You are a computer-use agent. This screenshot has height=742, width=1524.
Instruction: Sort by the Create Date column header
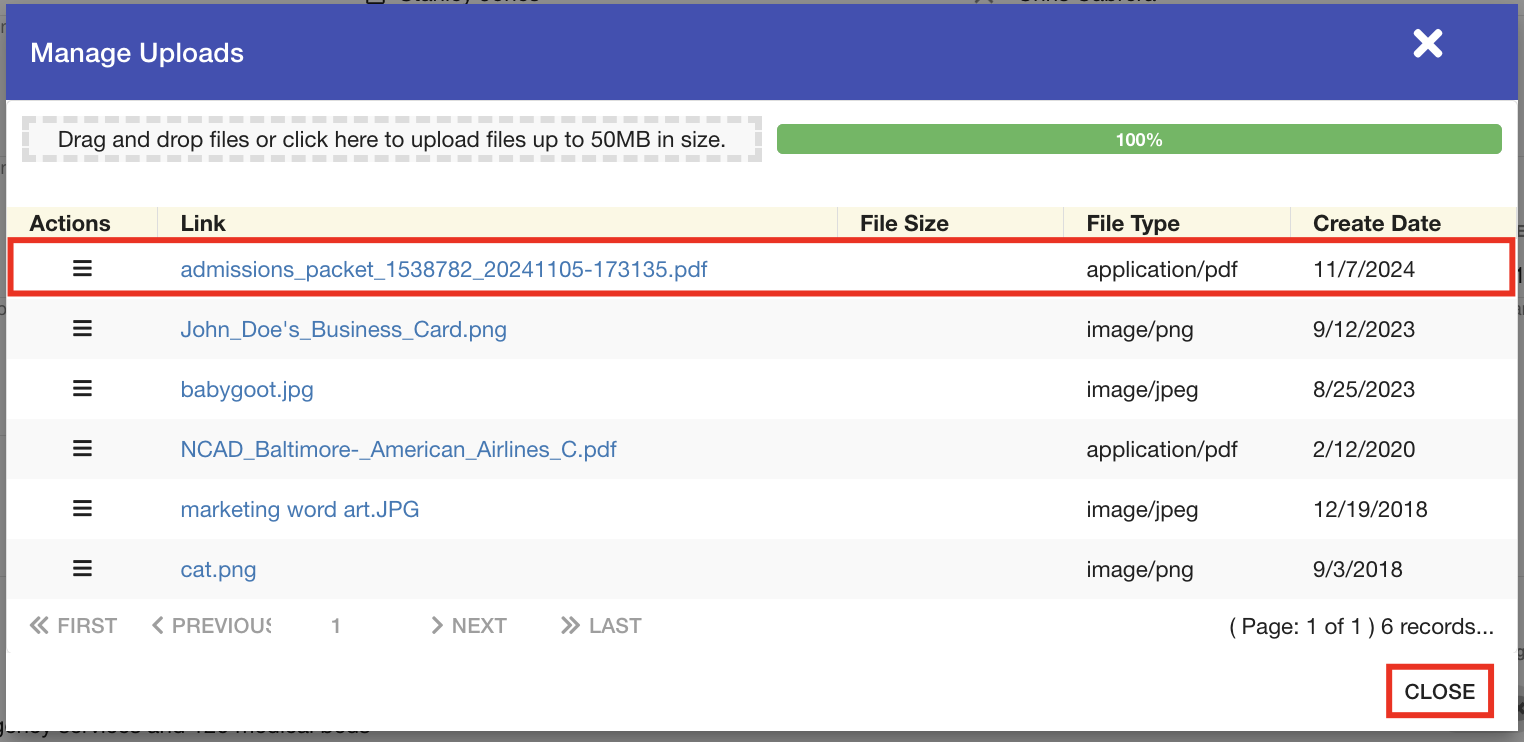pyautogui.click(x=1376, y=223)
